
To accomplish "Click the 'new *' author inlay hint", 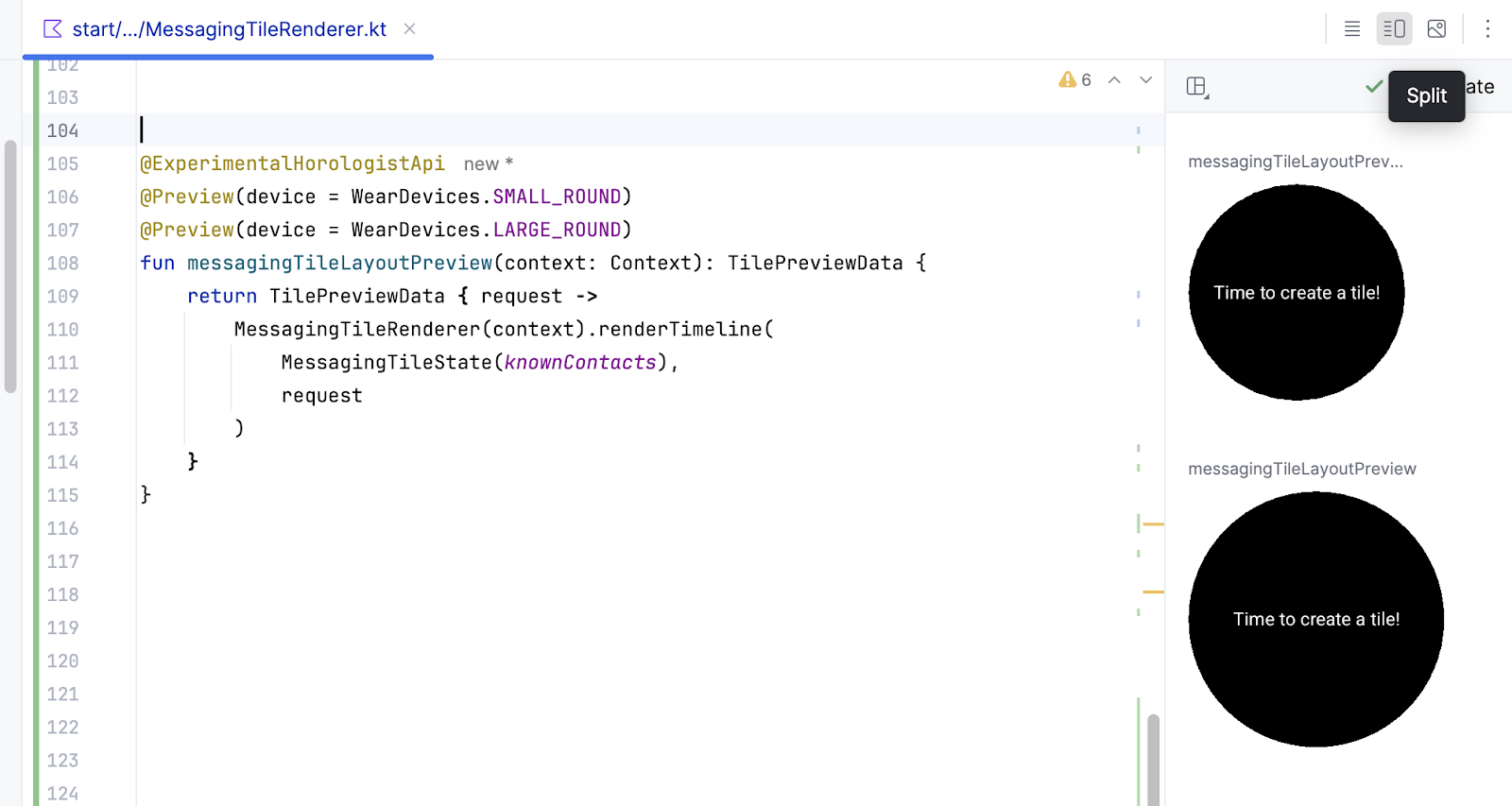I will point(488,164).
